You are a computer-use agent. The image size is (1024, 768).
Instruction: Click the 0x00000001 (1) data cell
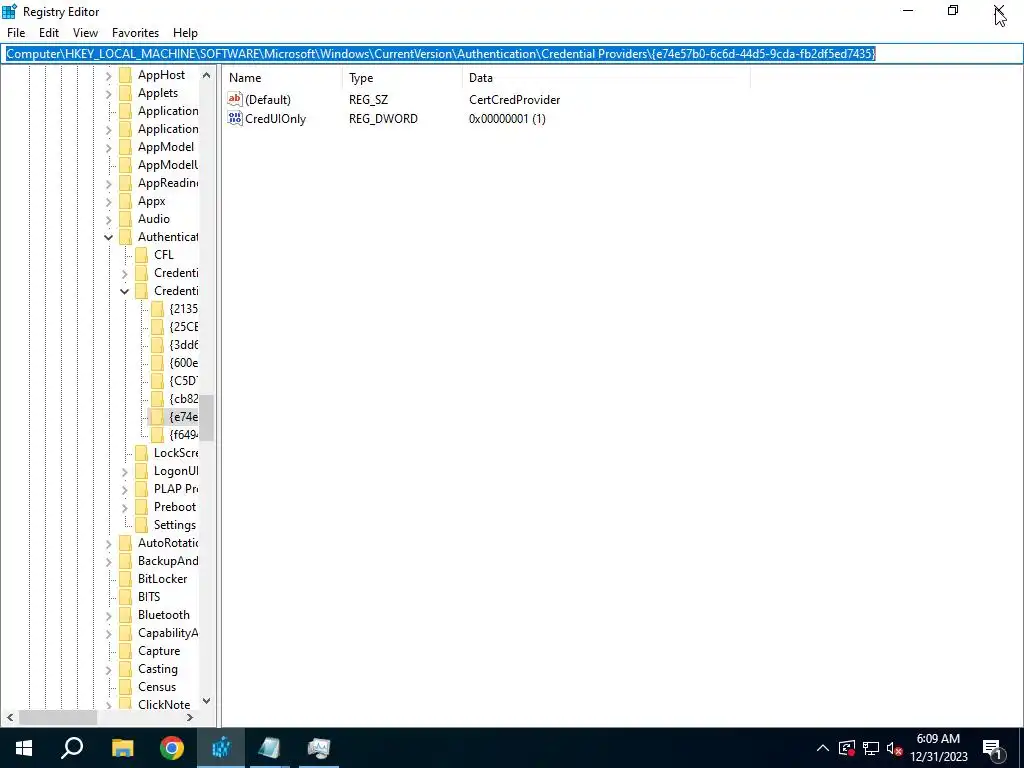tap(507, 119)
